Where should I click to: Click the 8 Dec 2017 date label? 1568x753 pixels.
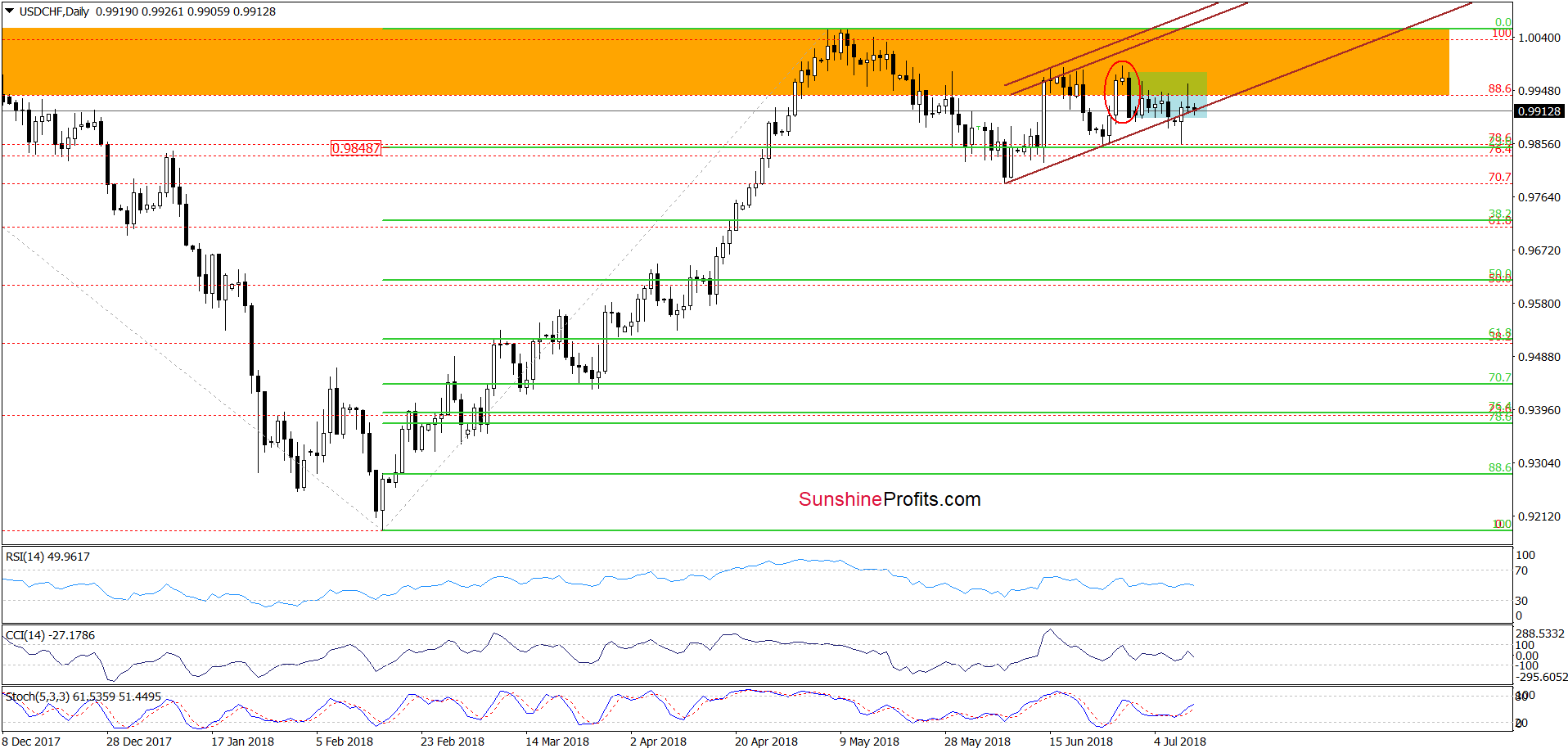pos(32,742)
